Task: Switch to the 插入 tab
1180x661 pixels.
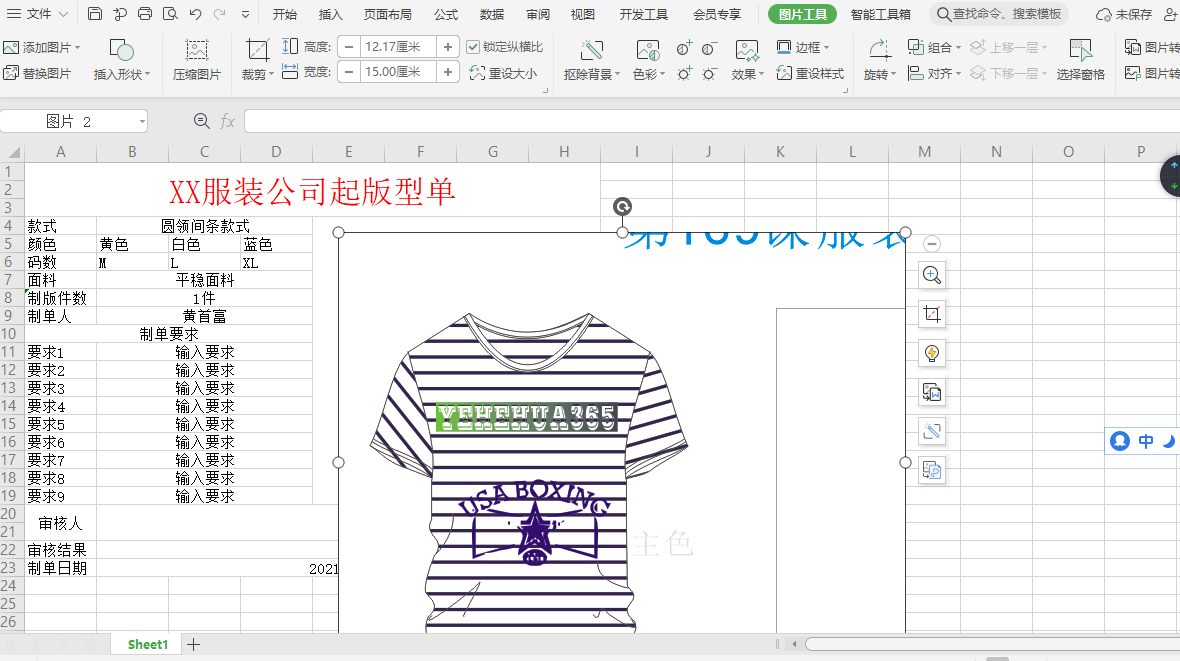Action: [x=330, y=14]
